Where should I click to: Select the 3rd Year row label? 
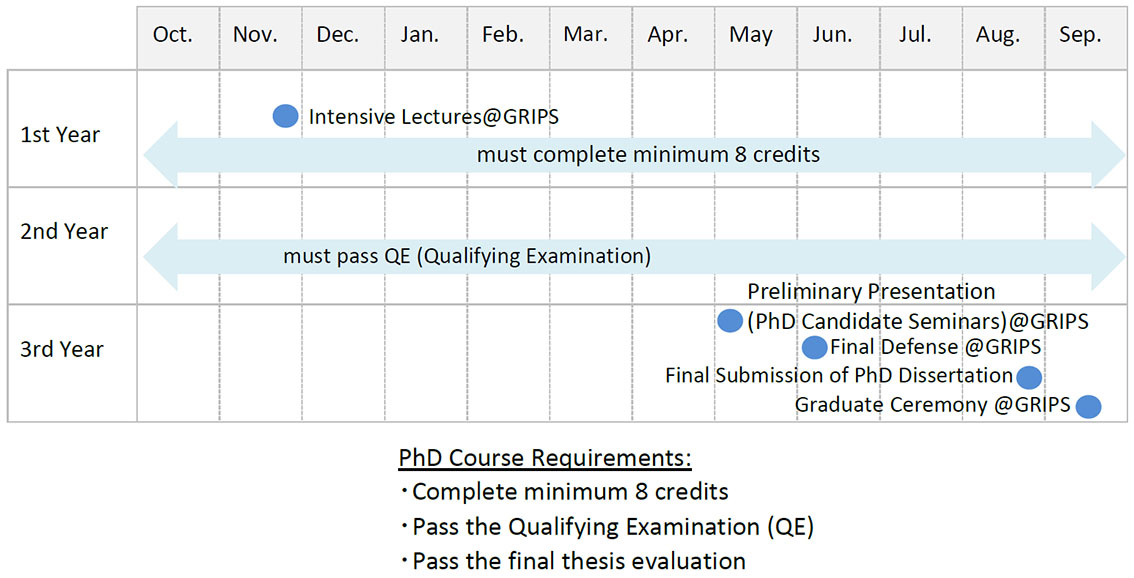(x=62, y=349)
